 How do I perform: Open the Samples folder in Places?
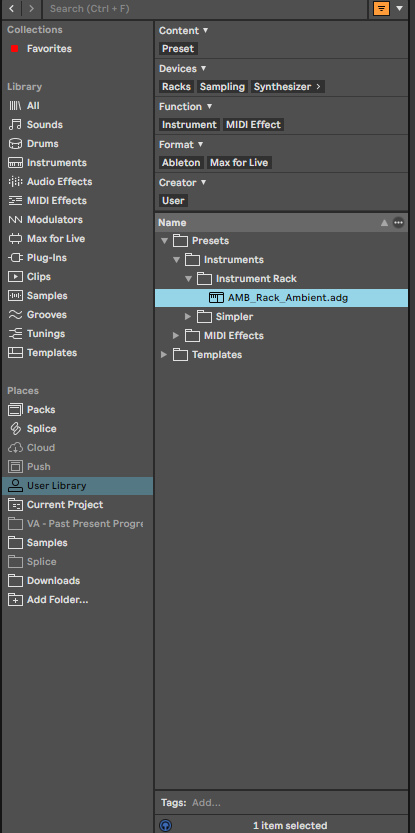77,543
